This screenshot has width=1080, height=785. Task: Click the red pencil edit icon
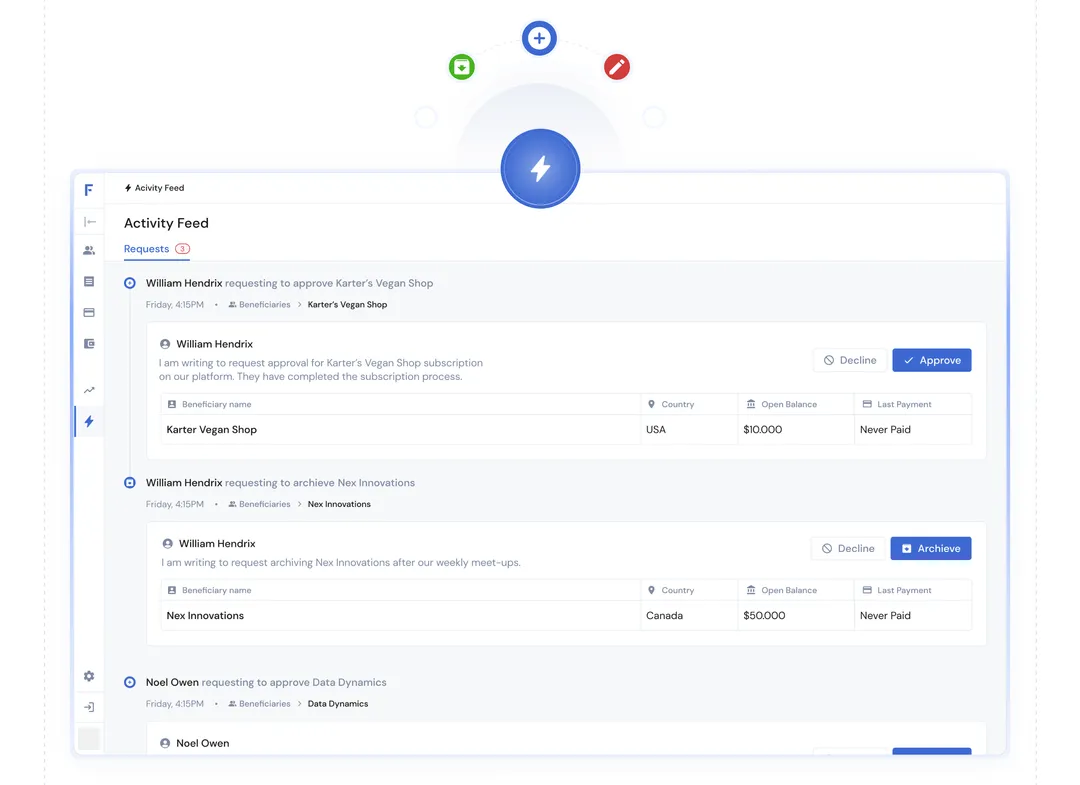click(616, 67)
